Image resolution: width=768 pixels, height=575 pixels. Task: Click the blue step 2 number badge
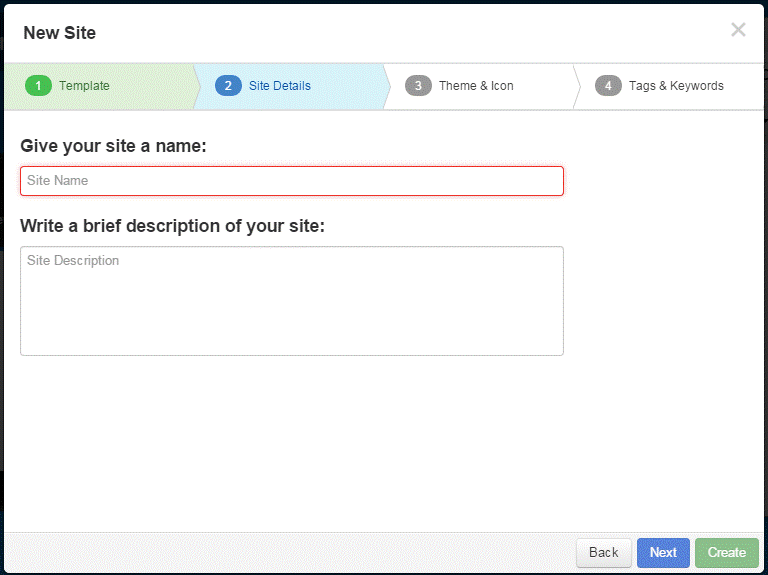[228, 86]
